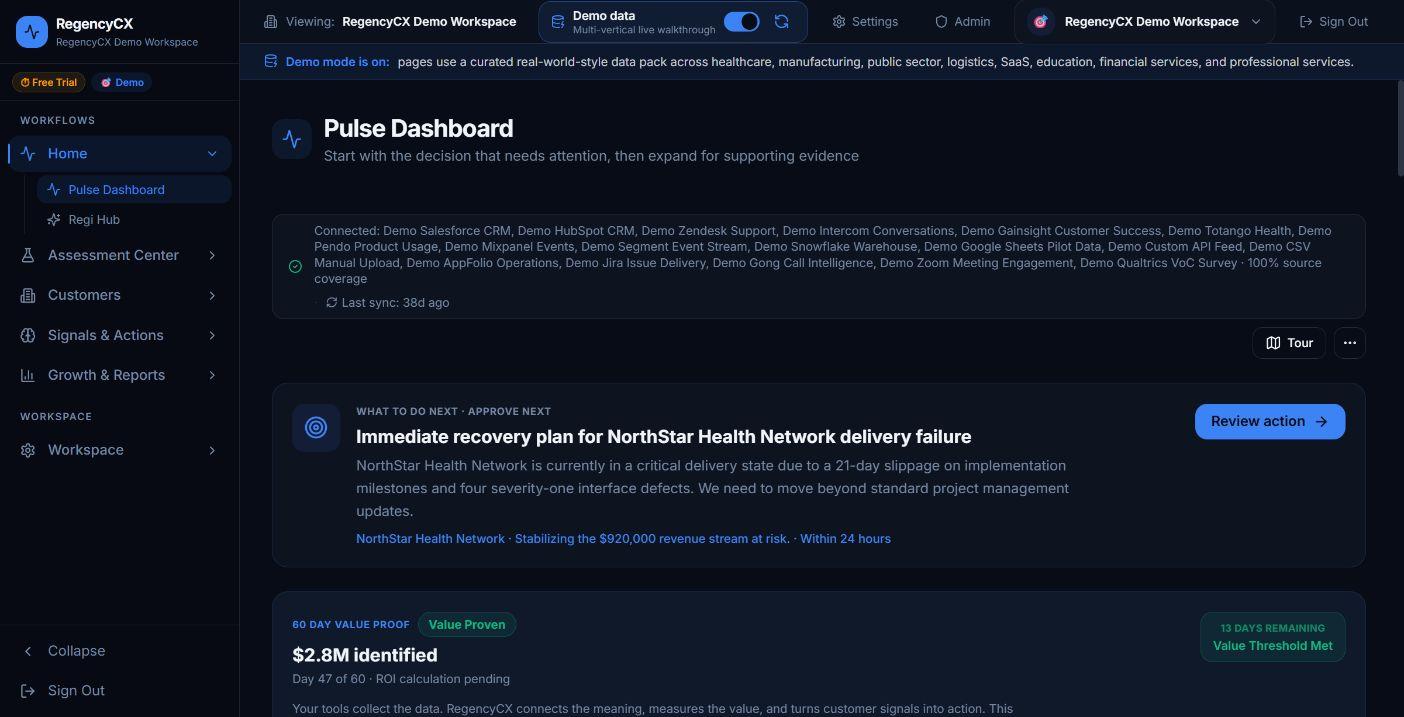Viewport: 1404px width, 717px height.
Task: Click the green connected status check icon
Action: pyautogui.click(x=295, y=267)
